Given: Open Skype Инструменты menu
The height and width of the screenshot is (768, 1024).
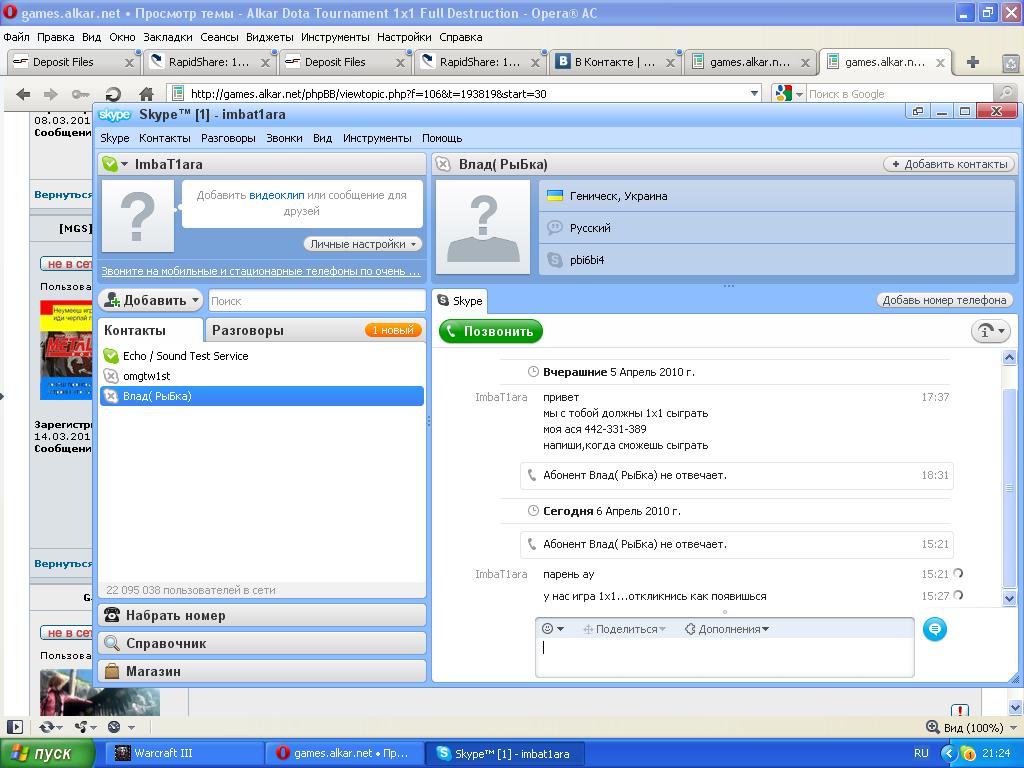Looking at the screenshot, I should point(377,138).
